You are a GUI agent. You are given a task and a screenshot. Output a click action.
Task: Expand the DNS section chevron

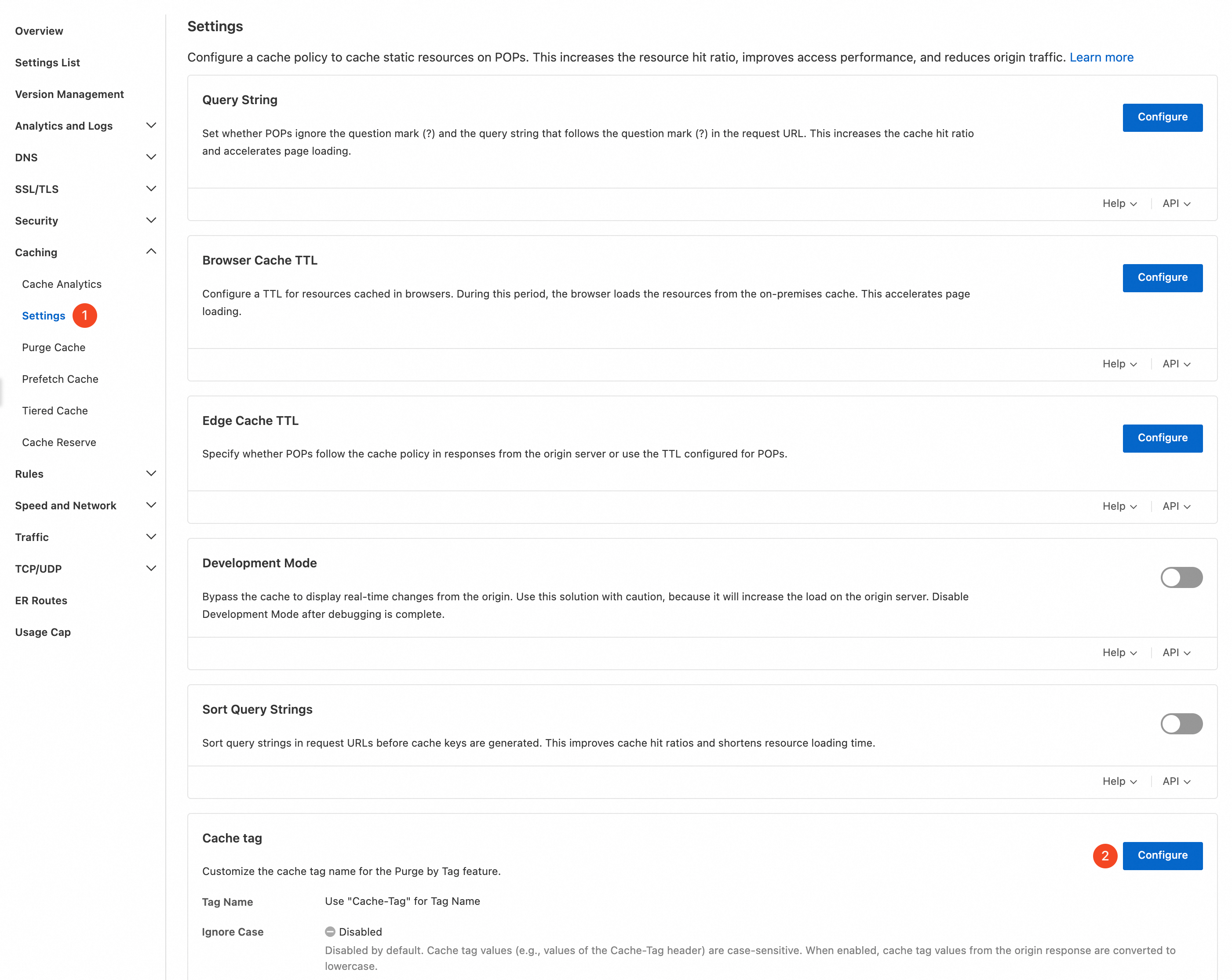(151, 157)
